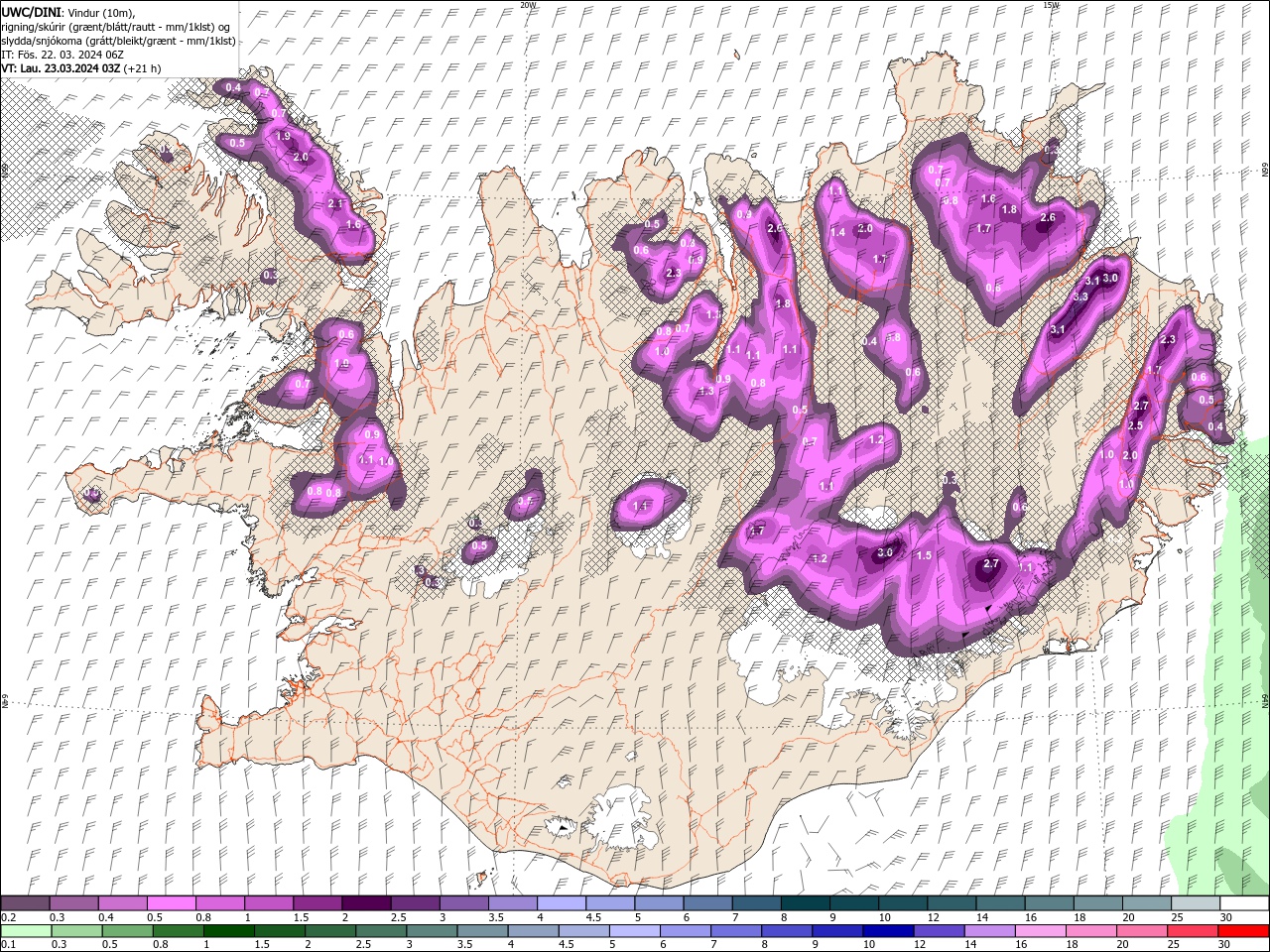This screenshot has height=952, width=1270.
Task: Select the white swatch labeled 30 in the top row
Action: coord(1243,903)
